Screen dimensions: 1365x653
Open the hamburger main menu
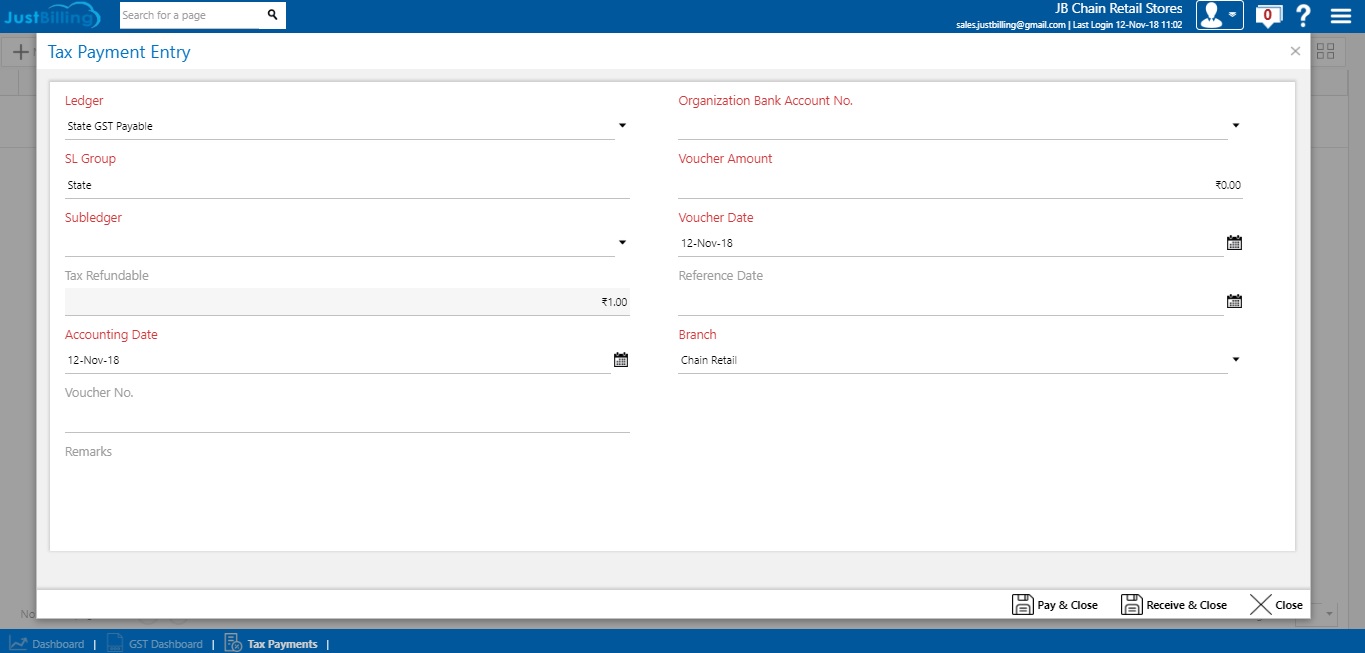tap(1340, 15)
